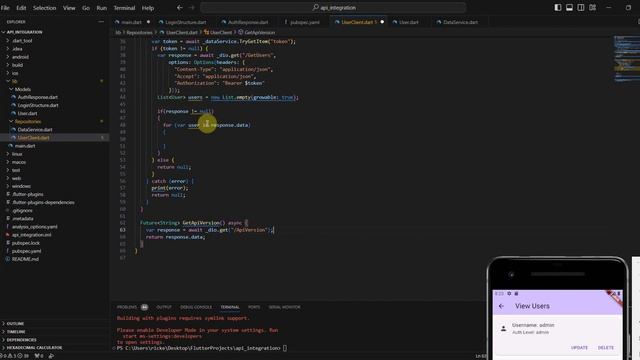Open the Go menu

click(x=86, y=8)
